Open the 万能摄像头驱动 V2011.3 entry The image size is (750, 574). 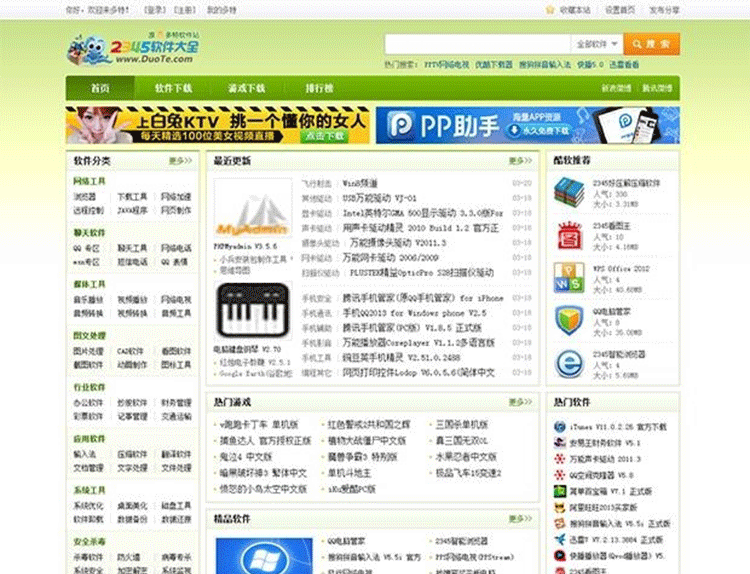tap(398, 243)
